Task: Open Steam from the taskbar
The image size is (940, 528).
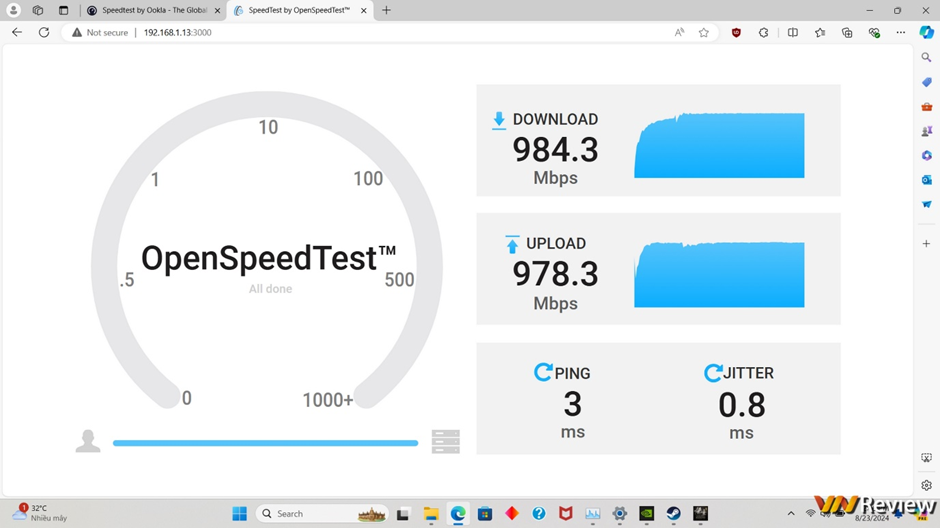Action: click(x=673, y=514)
